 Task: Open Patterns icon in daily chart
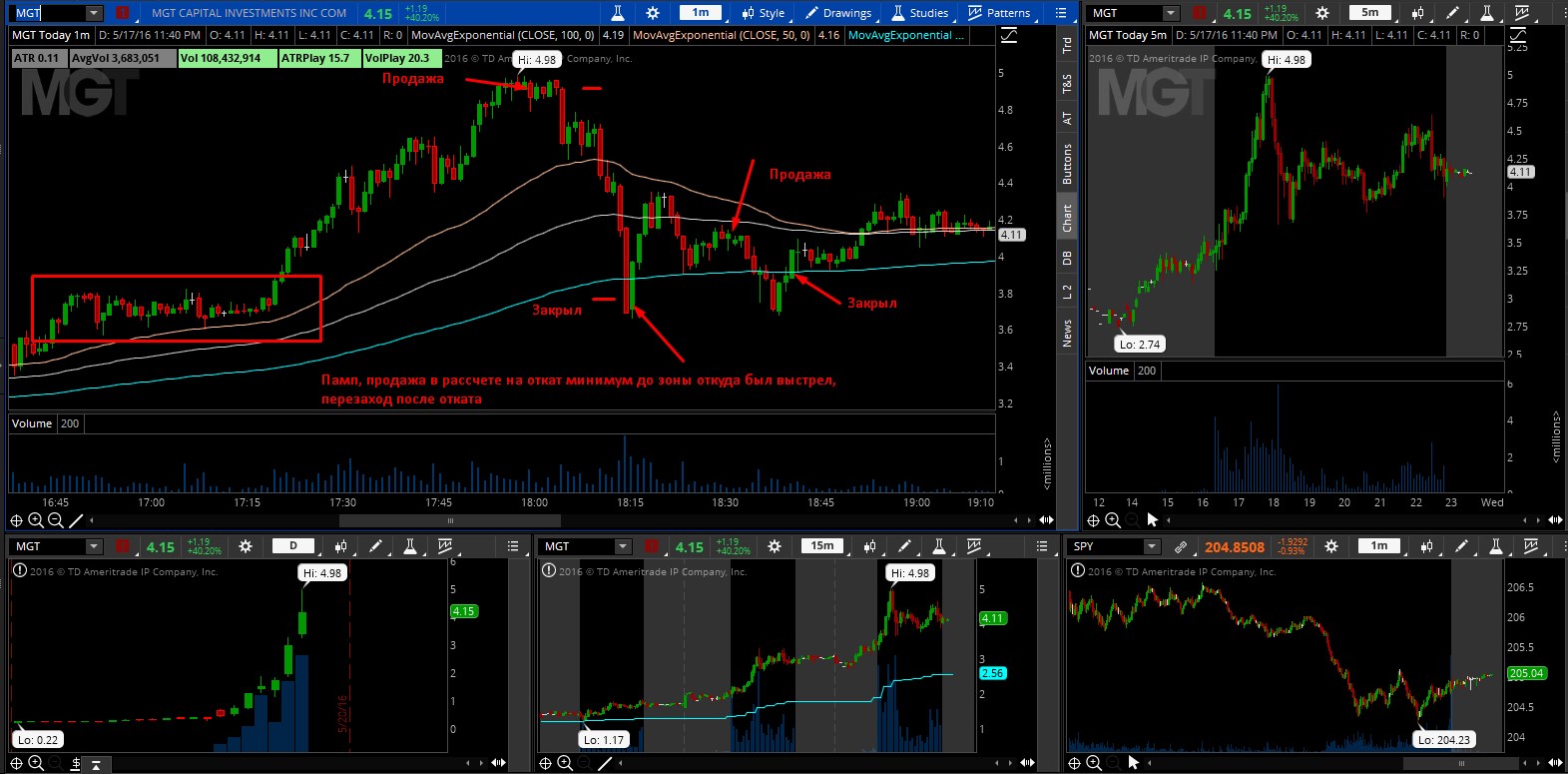[444, 546]
